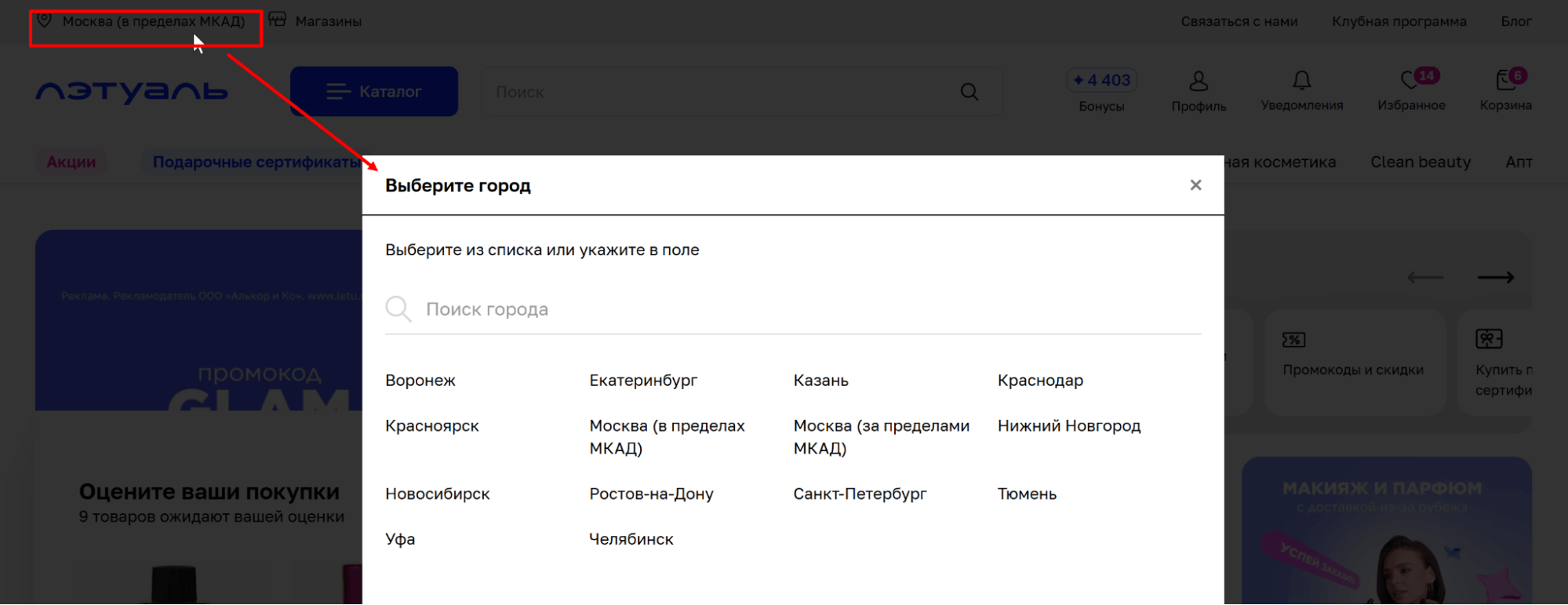Image resolution: width=1568 pixels, height=605 pixels.
Task: Select Уфа city
Action: (x=400, y=540)
